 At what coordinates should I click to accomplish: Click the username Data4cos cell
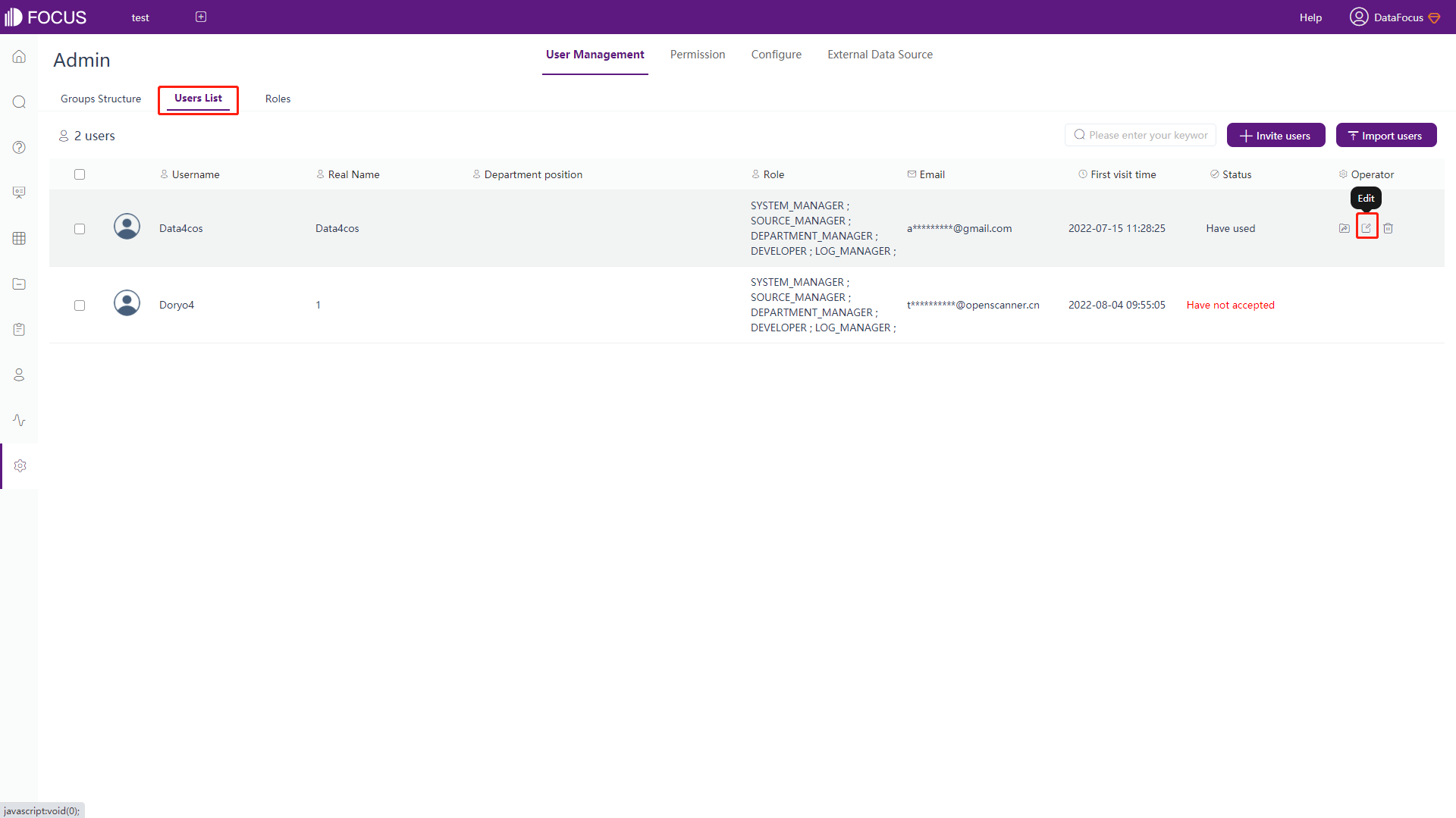point(180,228)
